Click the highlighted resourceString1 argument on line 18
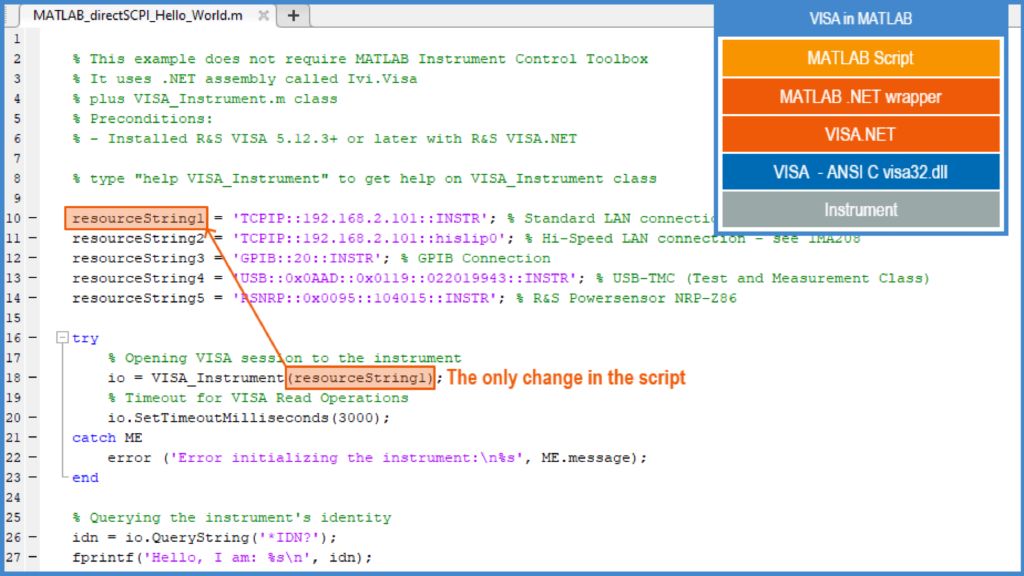Screen dimensions: 1024x576 point(360,378)
